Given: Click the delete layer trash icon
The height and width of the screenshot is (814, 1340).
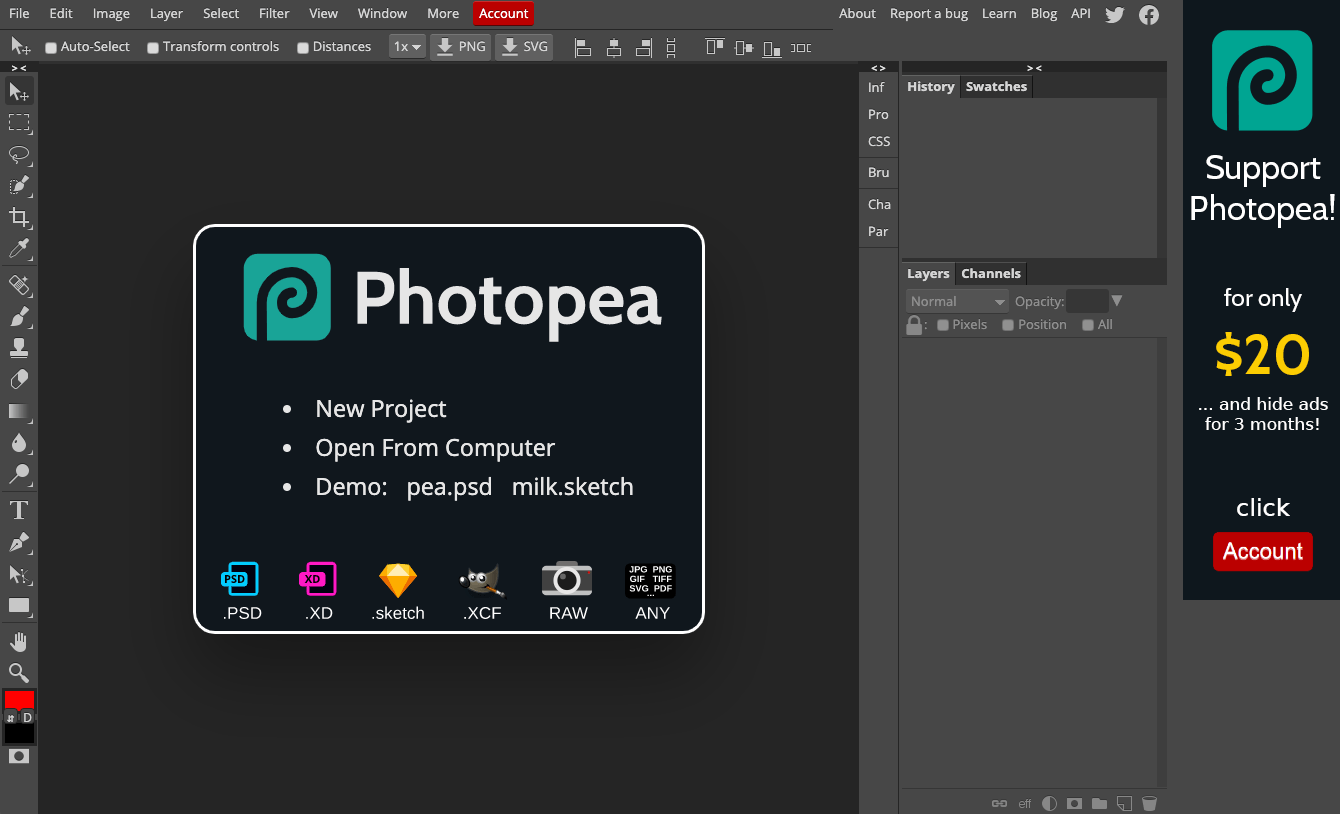Looking at the screenshot, I should click(1149, 803).
